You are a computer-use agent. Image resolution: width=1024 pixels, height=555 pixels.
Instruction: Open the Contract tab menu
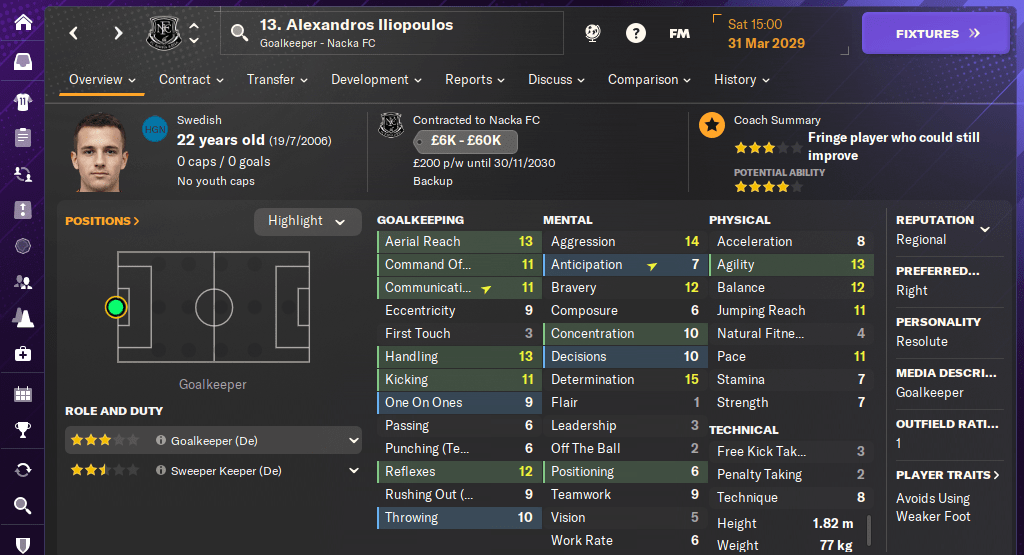[192, 80]
